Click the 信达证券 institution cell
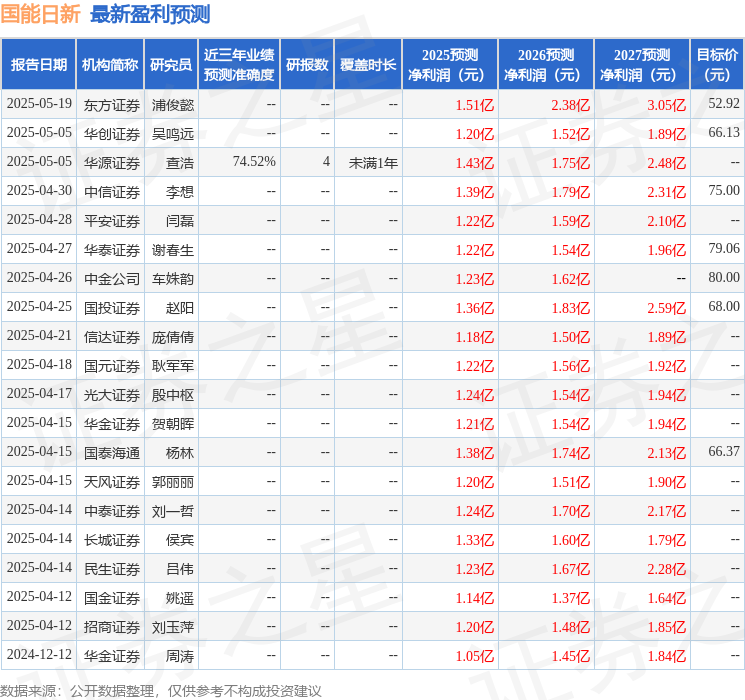This screenshot has width=745, height=700. point(112,337)
